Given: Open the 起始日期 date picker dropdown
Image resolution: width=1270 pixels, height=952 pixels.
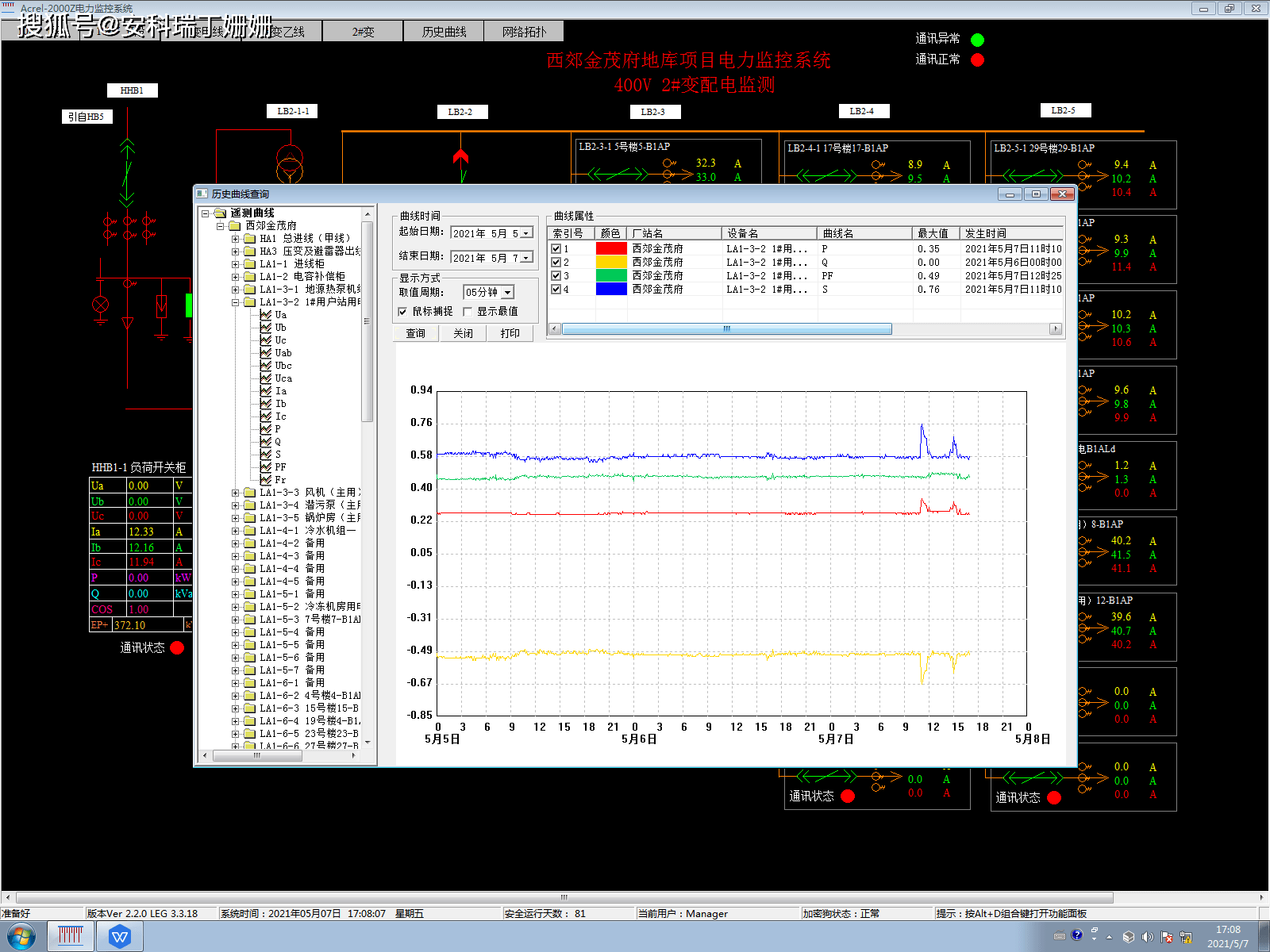Looking at the screenshot, I should coord(526,233).
